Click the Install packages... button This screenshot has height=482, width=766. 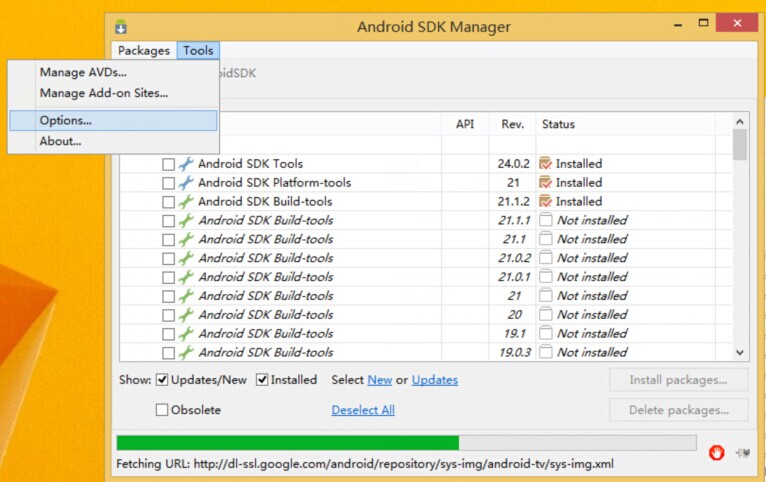point(679,379)
